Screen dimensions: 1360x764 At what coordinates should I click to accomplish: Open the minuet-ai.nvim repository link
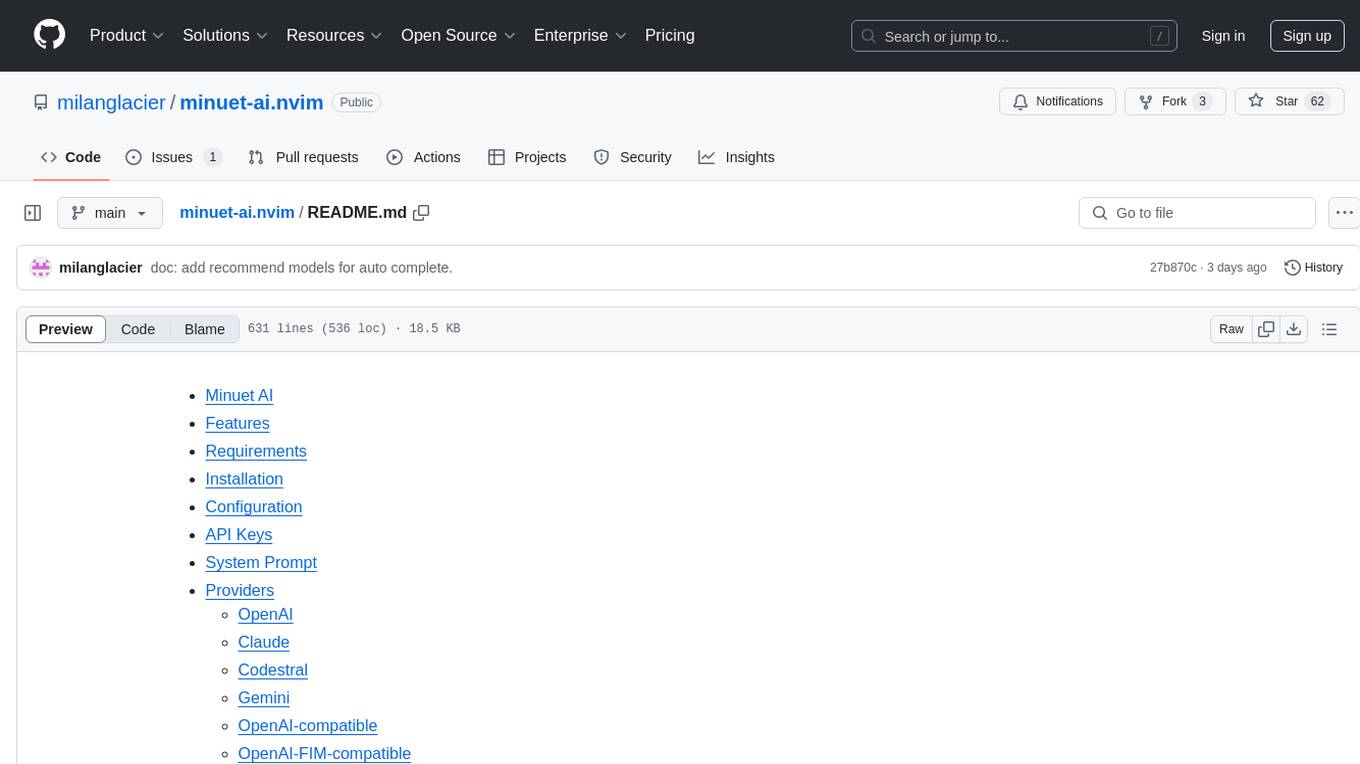(251, 102)
